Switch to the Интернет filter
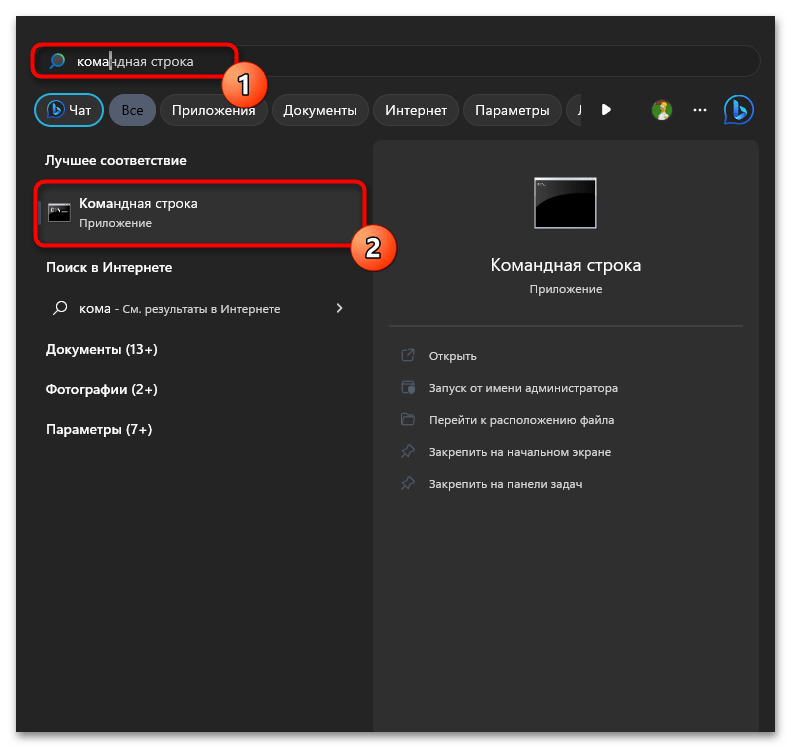 416,110
